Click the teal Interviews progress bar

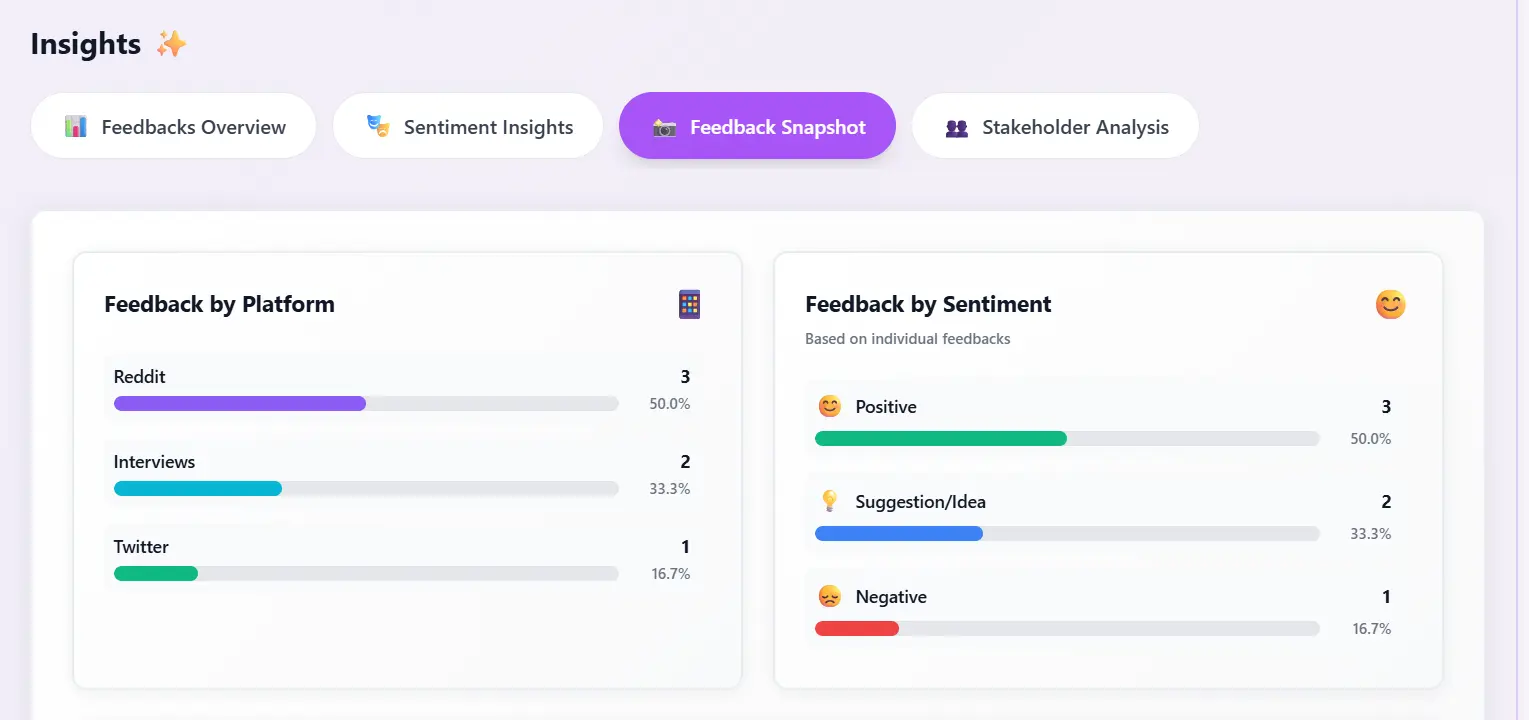coord(198,488)
